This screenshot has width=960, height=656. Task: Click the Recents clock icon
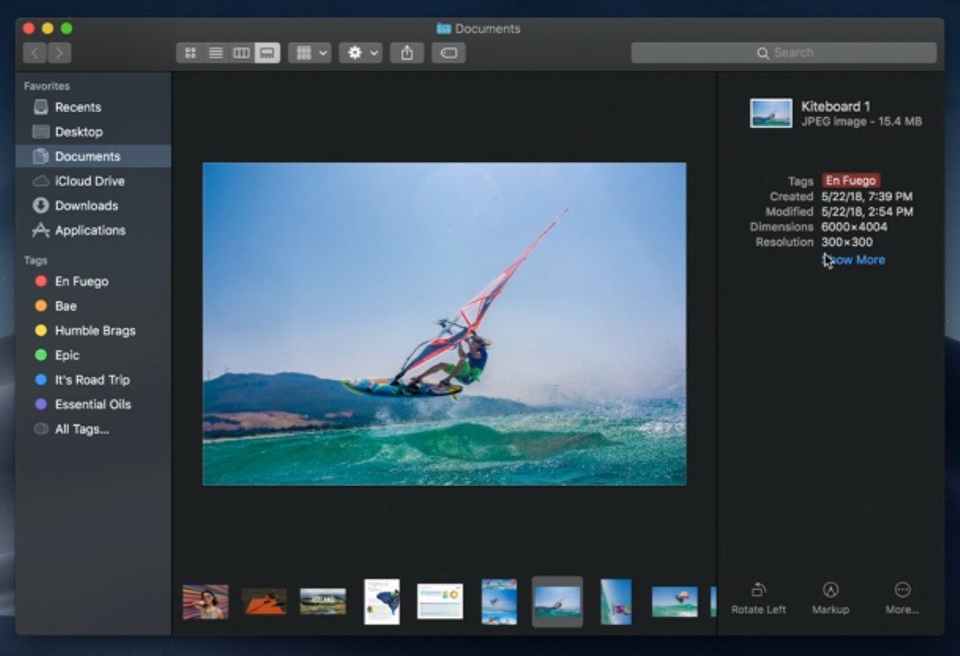coord(41,107)
